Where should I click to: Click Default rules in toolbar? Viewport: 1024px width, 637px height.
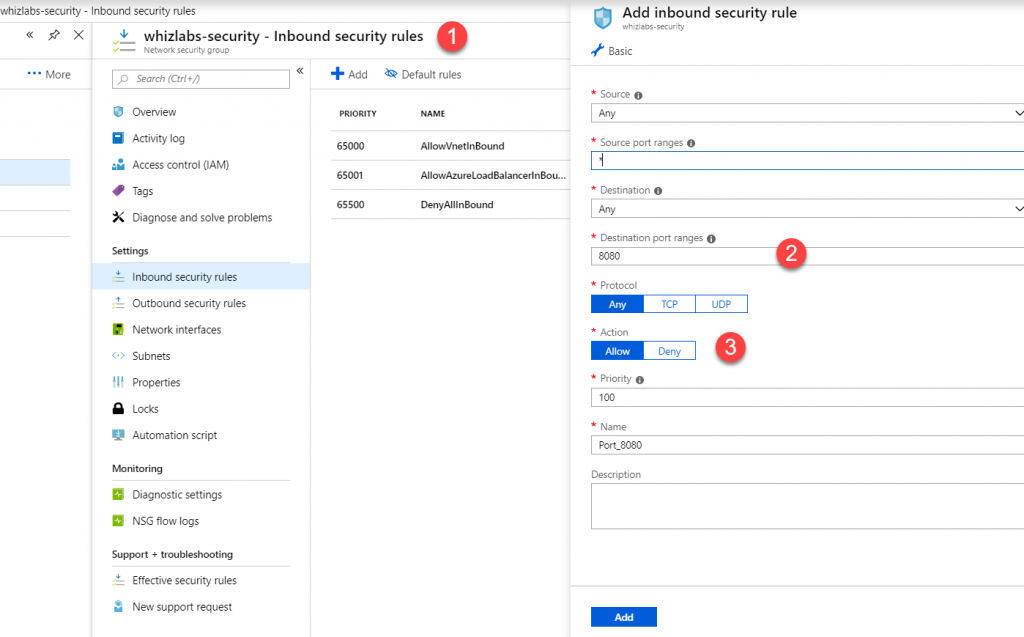pyautogui.click(x=422, y=75)
